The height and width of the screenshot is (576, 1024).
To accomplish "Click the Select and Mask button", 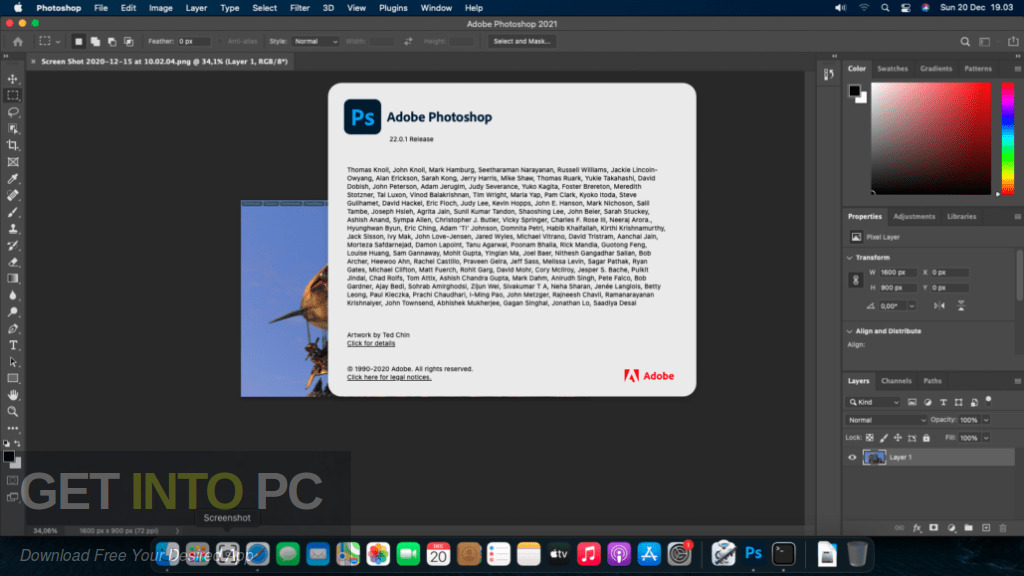I will point(521,41).
